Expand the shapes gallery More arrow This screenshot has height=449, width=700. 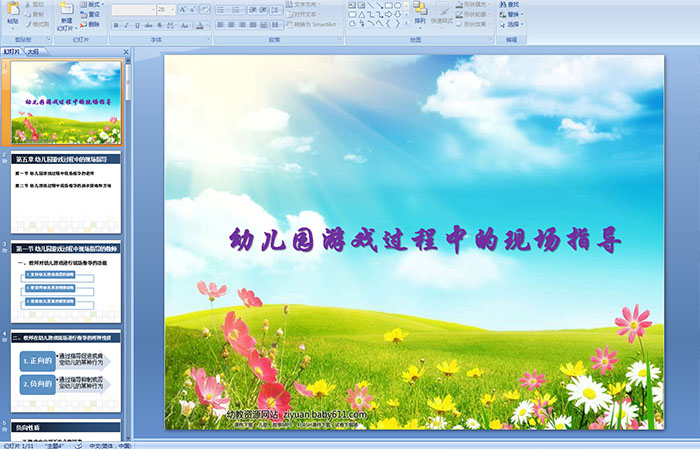pos(406,23)
